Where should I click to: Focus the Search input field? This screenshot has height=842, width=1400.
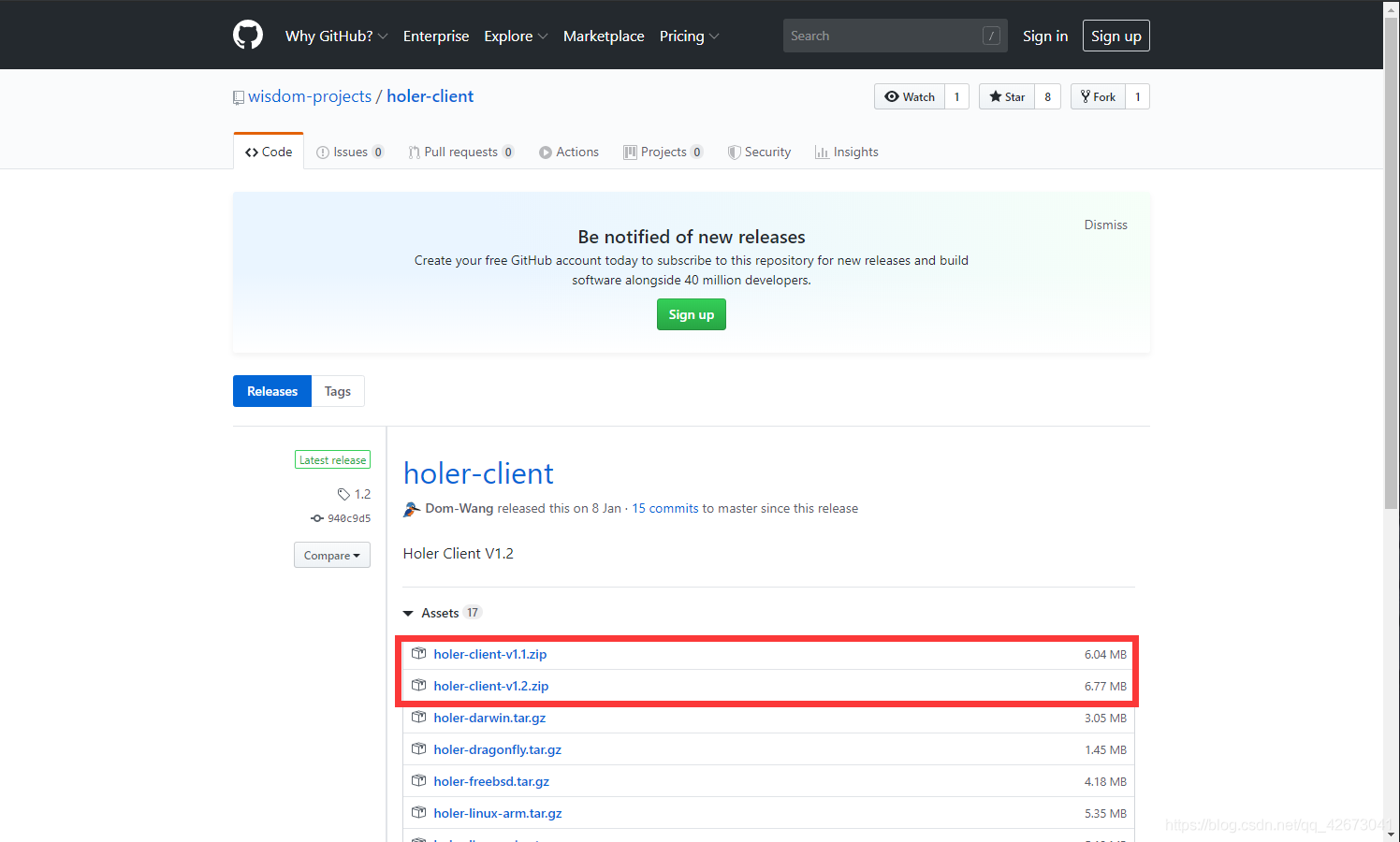click(x=895, y=36)
